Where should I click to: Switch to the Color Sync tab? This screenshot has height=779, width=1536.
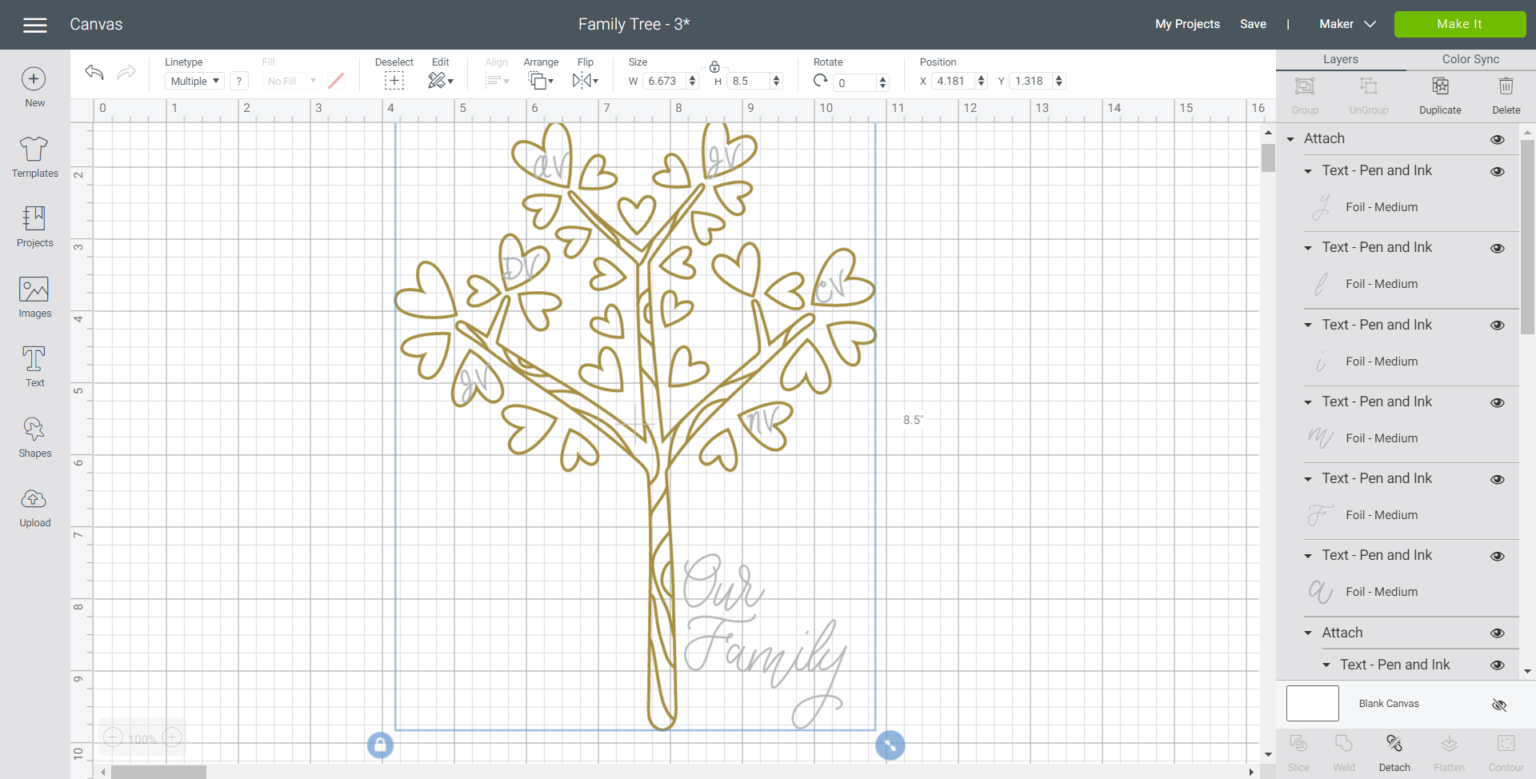(x=1470, y=59)
